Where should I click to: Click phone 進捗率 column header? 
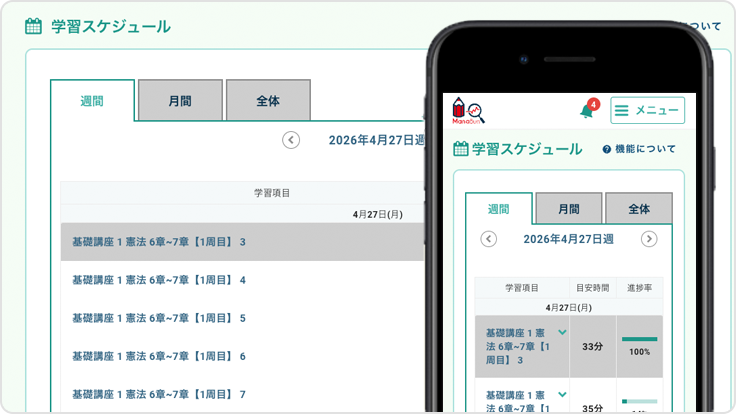[x=639, y=288]
